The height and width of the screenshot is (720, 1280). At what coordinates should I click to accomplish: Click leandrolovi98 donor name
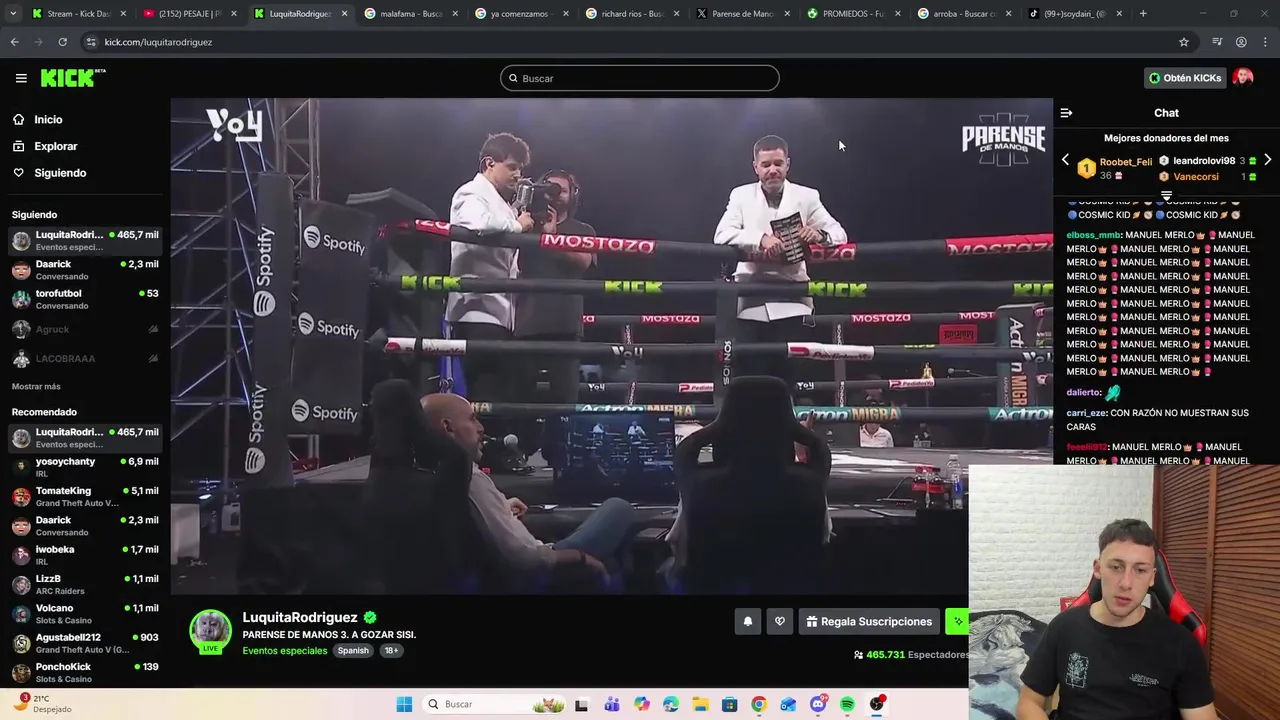(x=1204, y=161)
